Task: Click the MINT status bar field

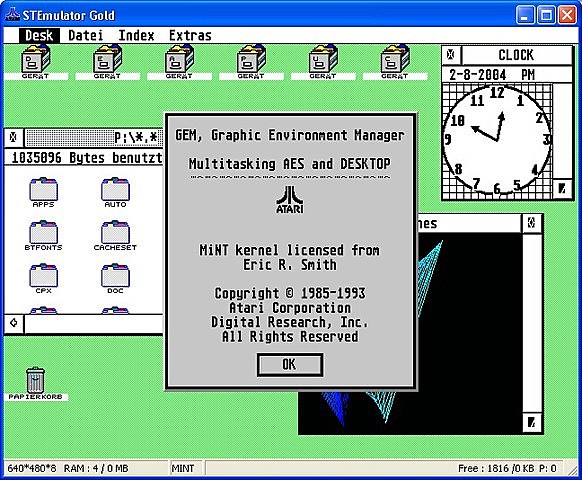Action: coord(186,468)
